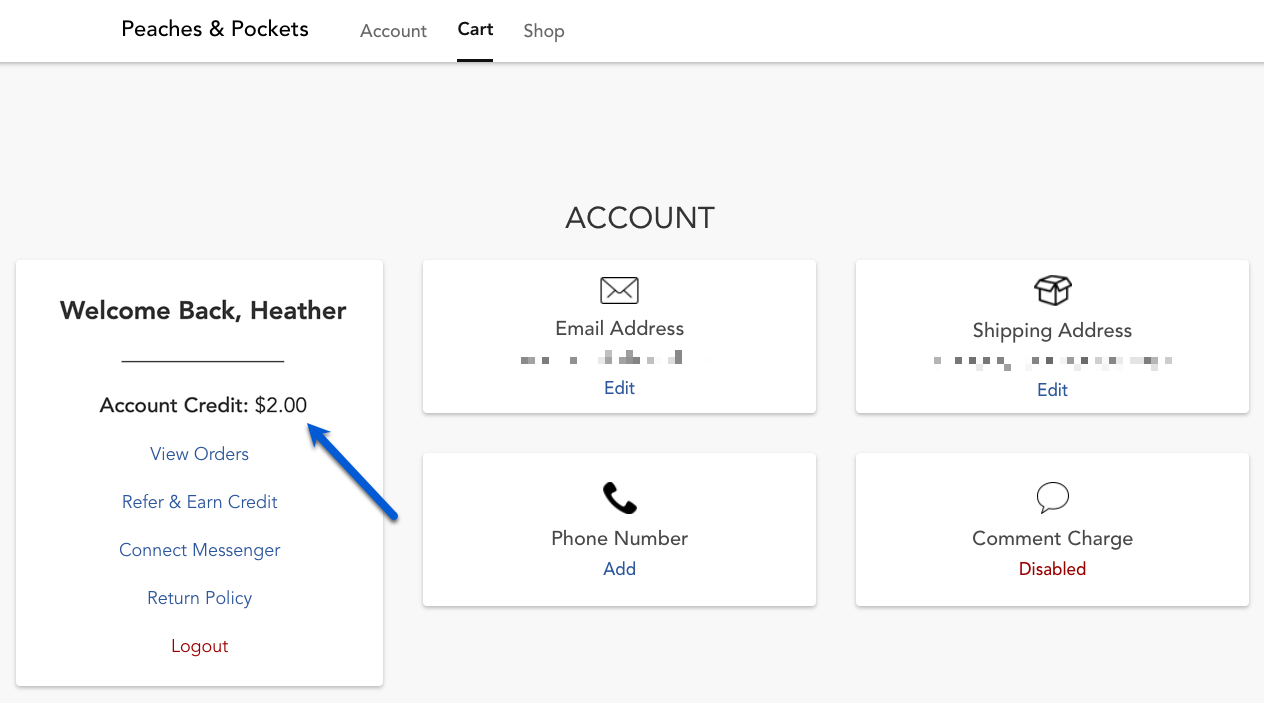This screenshot has height=703, width=1264.
Task: Select the Connect Messenger link
Action: tap(199, 550)
